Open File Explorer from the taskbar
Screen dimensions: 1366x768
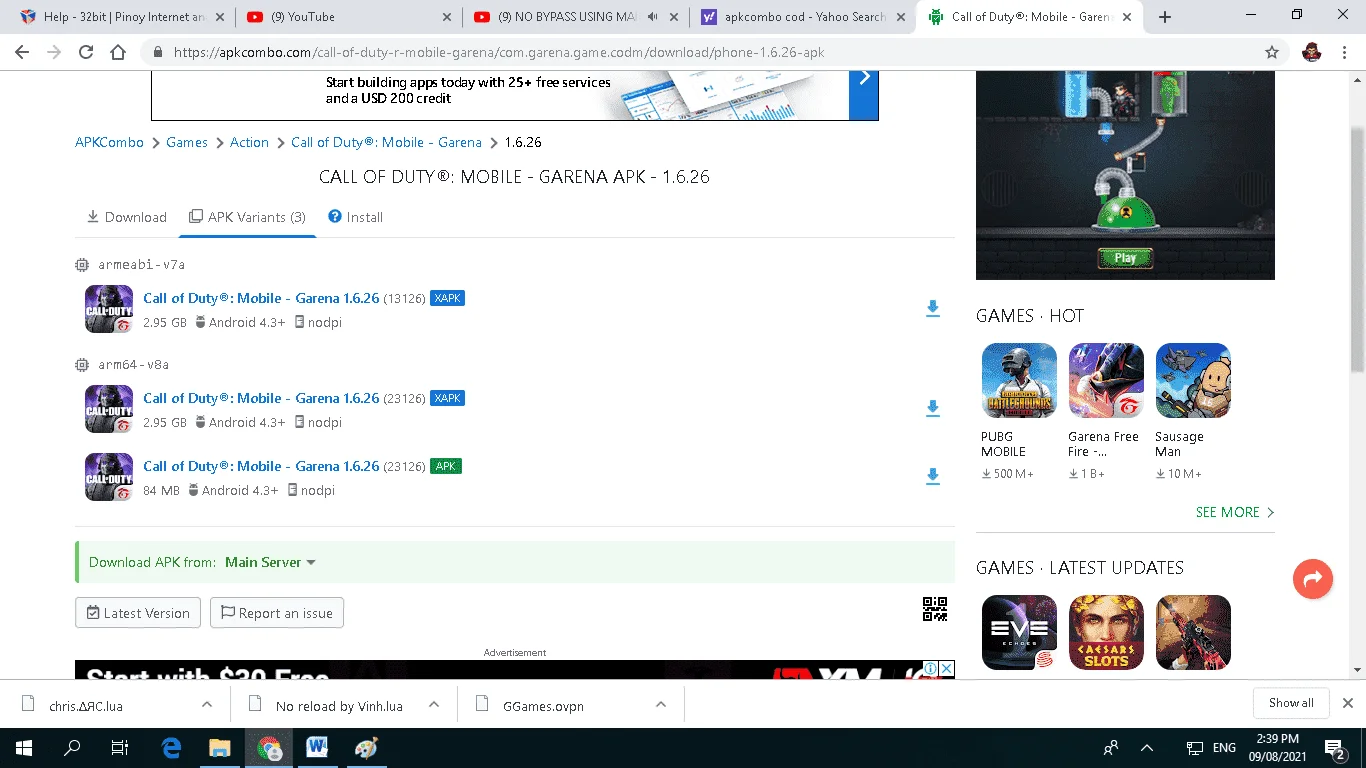click(x=220, y=748)
